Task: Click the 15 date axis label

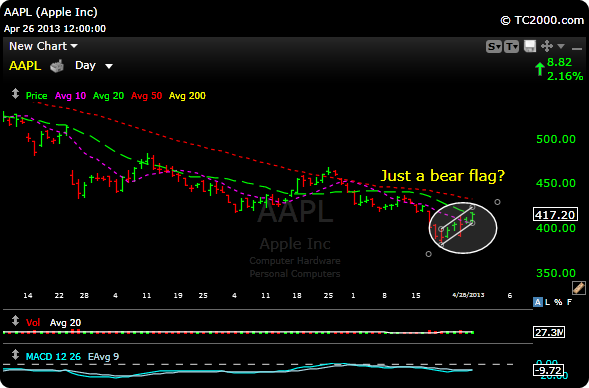Action: tap(416, 296)
